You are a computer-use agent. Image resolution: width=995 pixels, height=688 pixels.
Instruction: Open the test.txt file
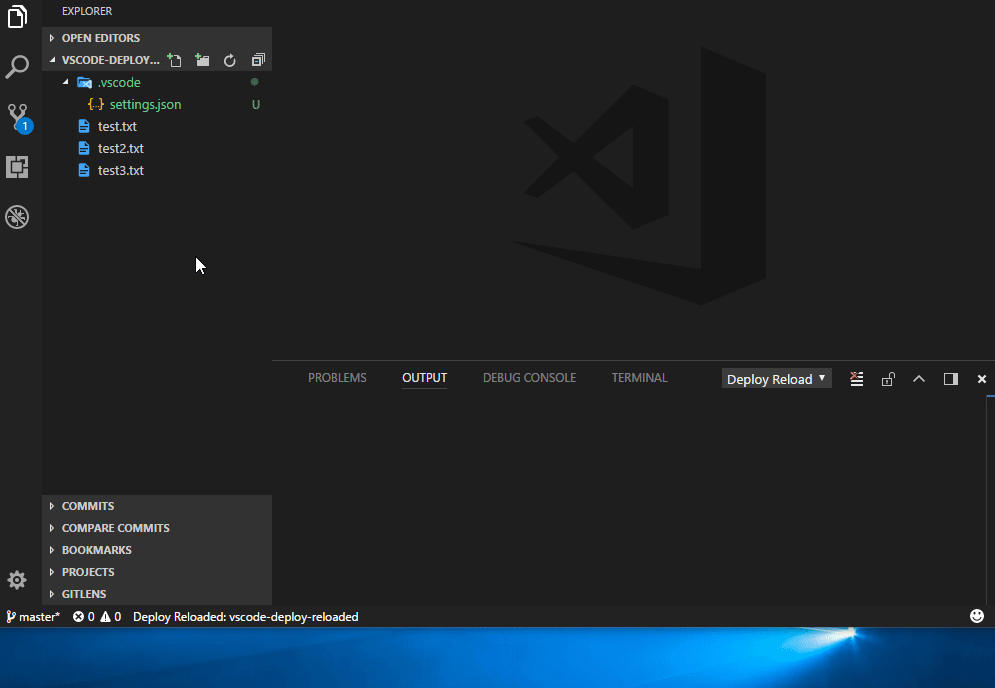[157, 126]
